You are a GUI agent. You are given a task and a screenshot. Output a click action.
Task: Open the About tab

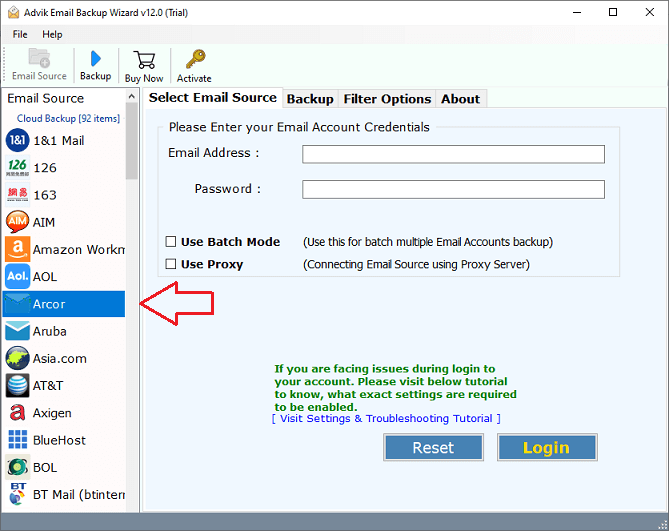460,99
